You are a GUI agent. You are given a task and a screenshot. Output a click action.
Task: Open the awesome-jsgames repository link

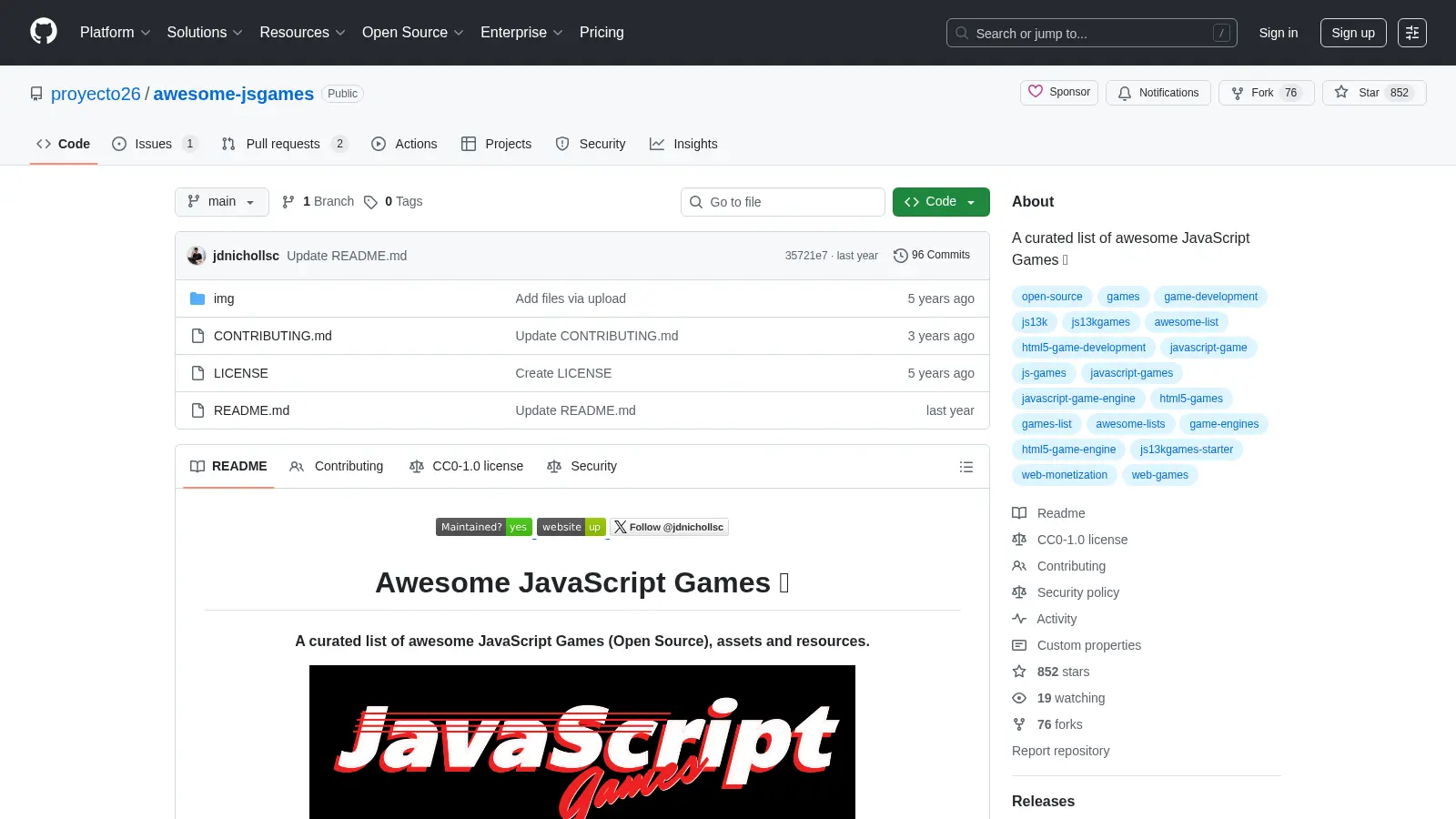234,94
